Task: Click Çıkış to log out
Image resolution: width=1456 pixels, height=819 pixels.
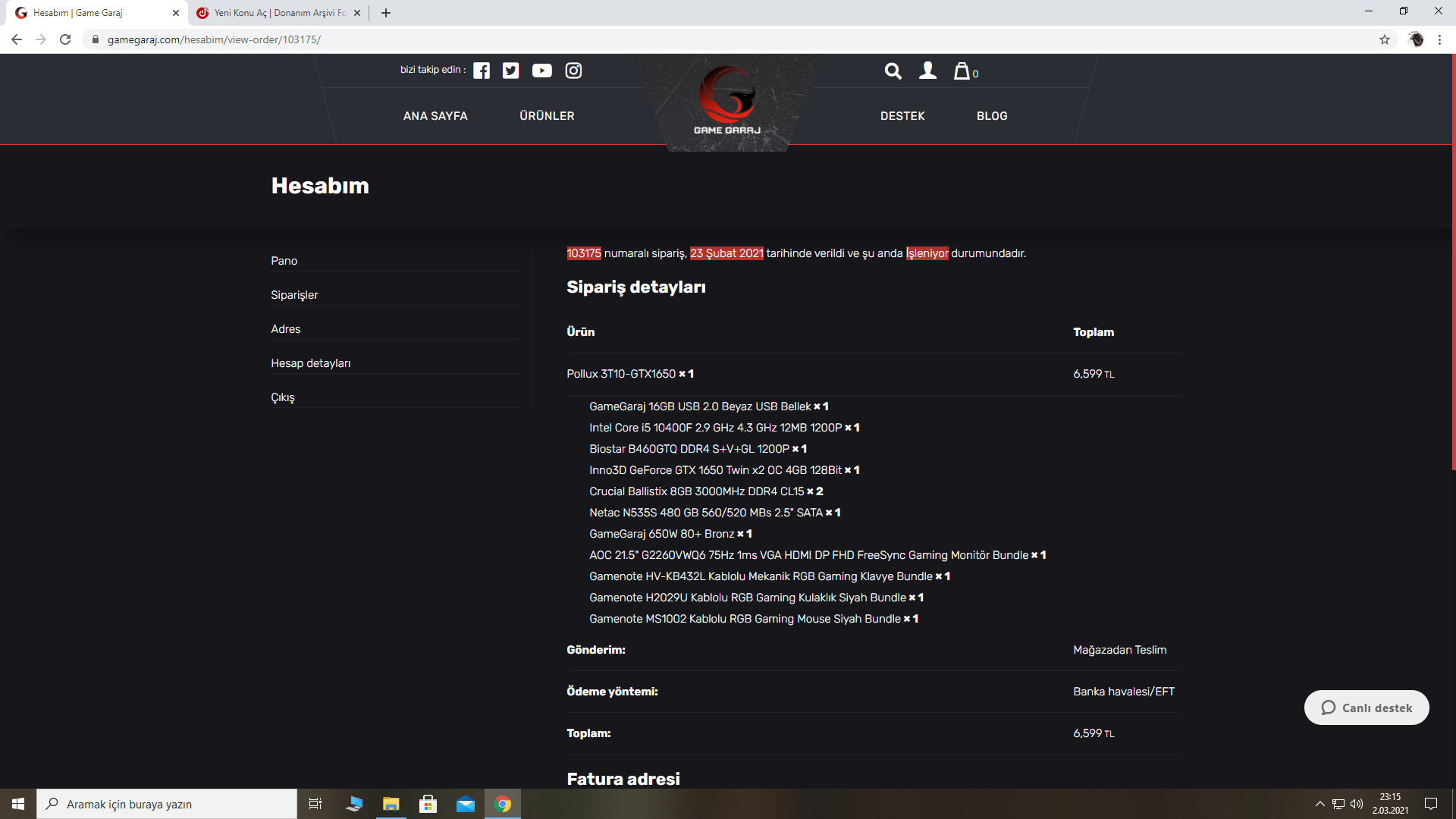Action: 283,397
